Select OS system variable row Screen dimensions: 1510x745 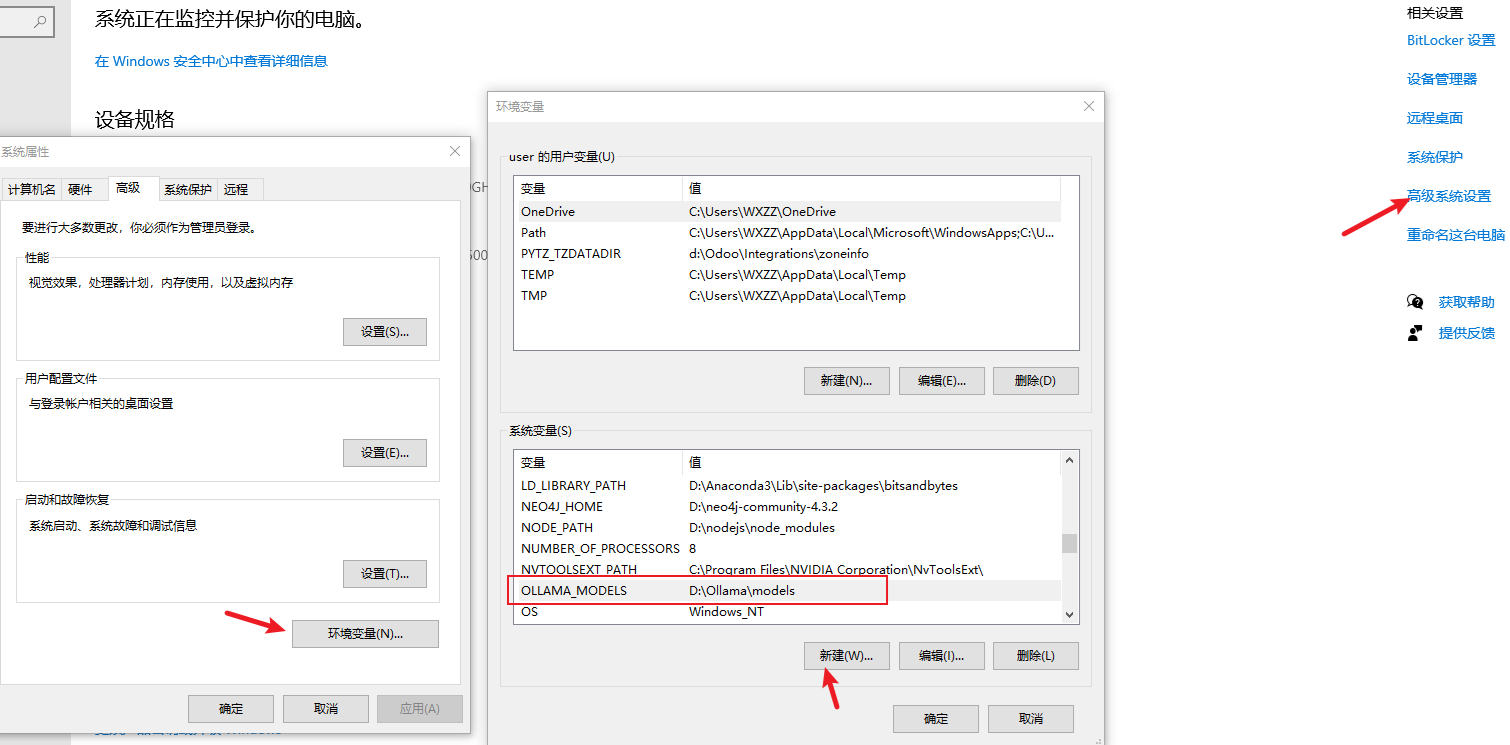(788, 612)
